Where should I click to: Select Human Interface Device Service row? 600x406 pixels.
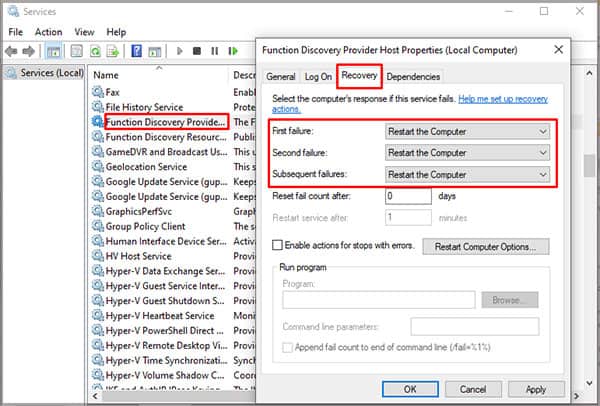pyautogui.click(x=165, y=241)
